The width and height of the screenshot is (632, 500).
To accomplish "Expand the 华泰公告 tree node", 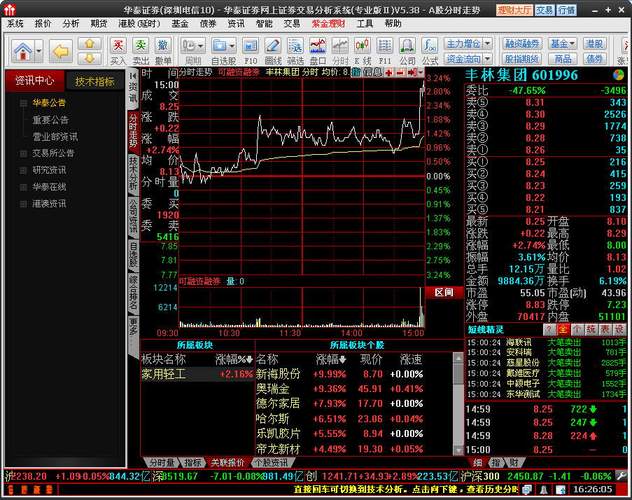I will (24, 103).
